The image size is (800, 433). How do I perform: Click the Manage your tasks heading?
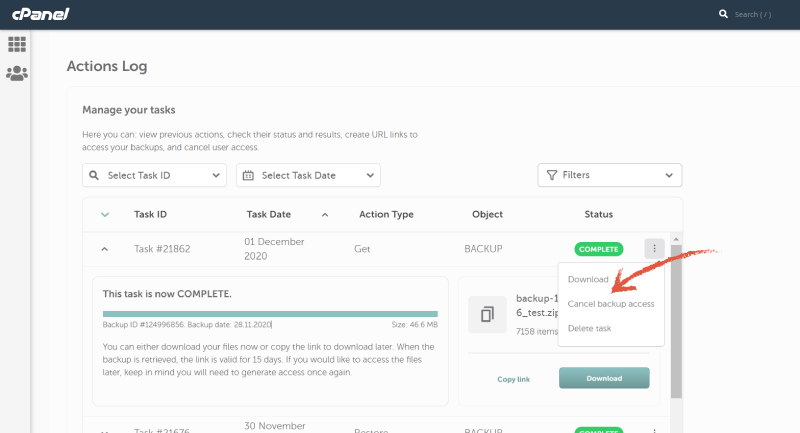click(129, 110)
